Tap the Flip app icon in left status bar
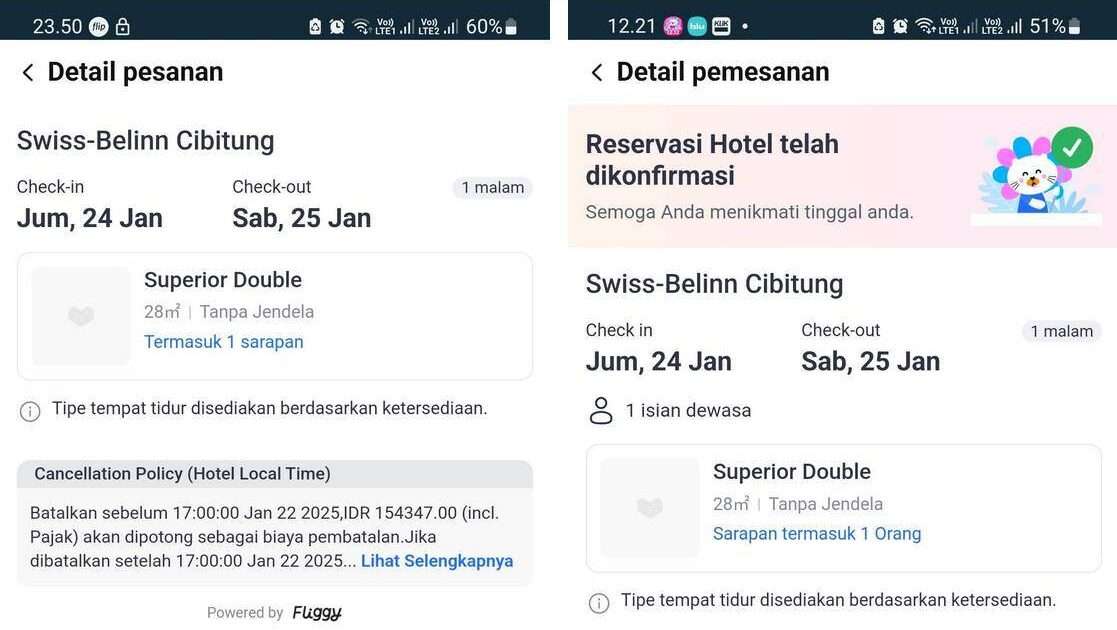The image size is (1117, 630). (x=98, y=27)
